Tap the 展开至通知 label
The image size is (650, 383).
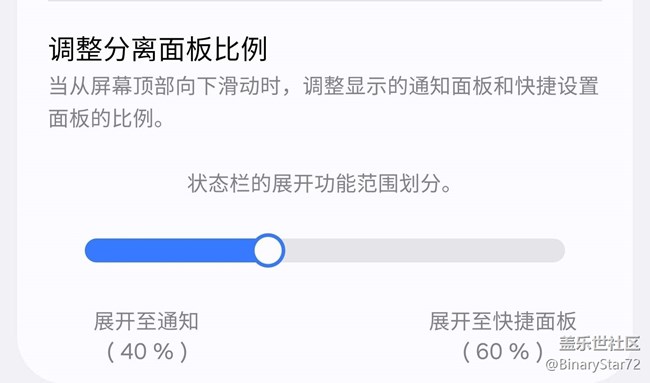pyautogui.click(x=146, y=321)
